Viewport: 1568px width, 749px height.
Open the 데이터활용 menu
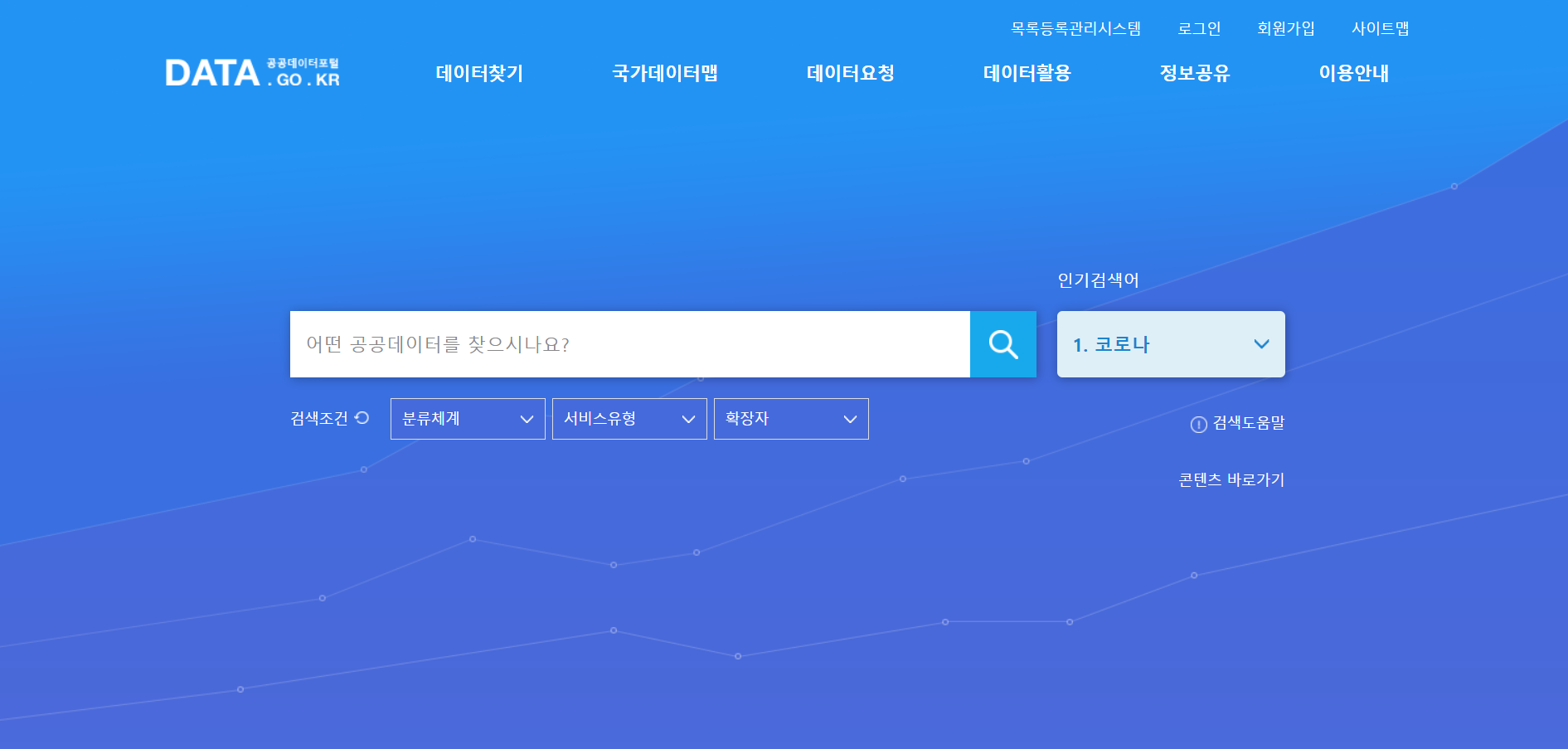(x=1027, y=73)
